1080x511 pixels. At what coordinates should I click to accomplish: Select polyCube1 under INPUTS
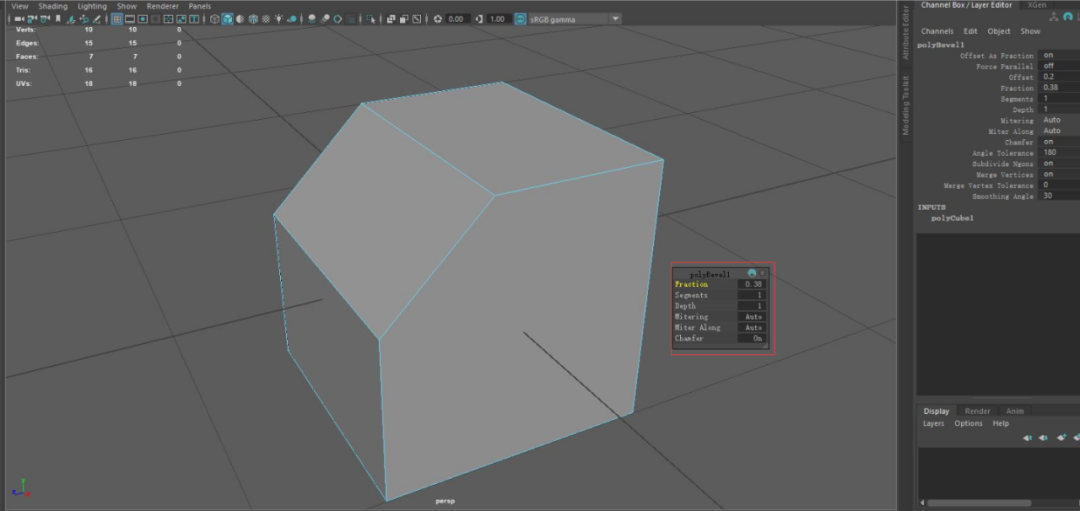[952, 218]
